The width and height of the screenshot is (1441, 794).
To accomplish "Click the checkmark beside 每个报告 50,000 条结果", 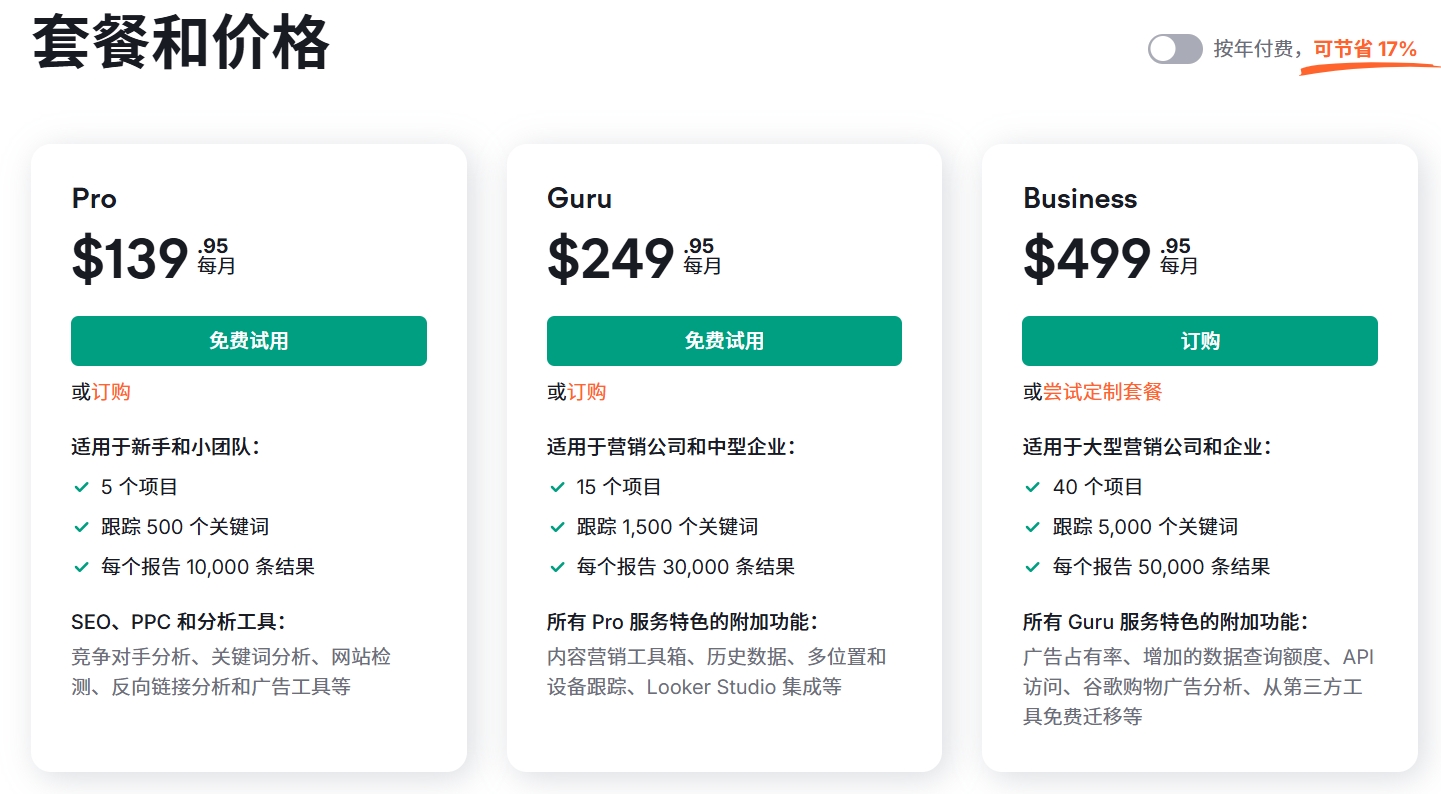I will (1033, 567).
